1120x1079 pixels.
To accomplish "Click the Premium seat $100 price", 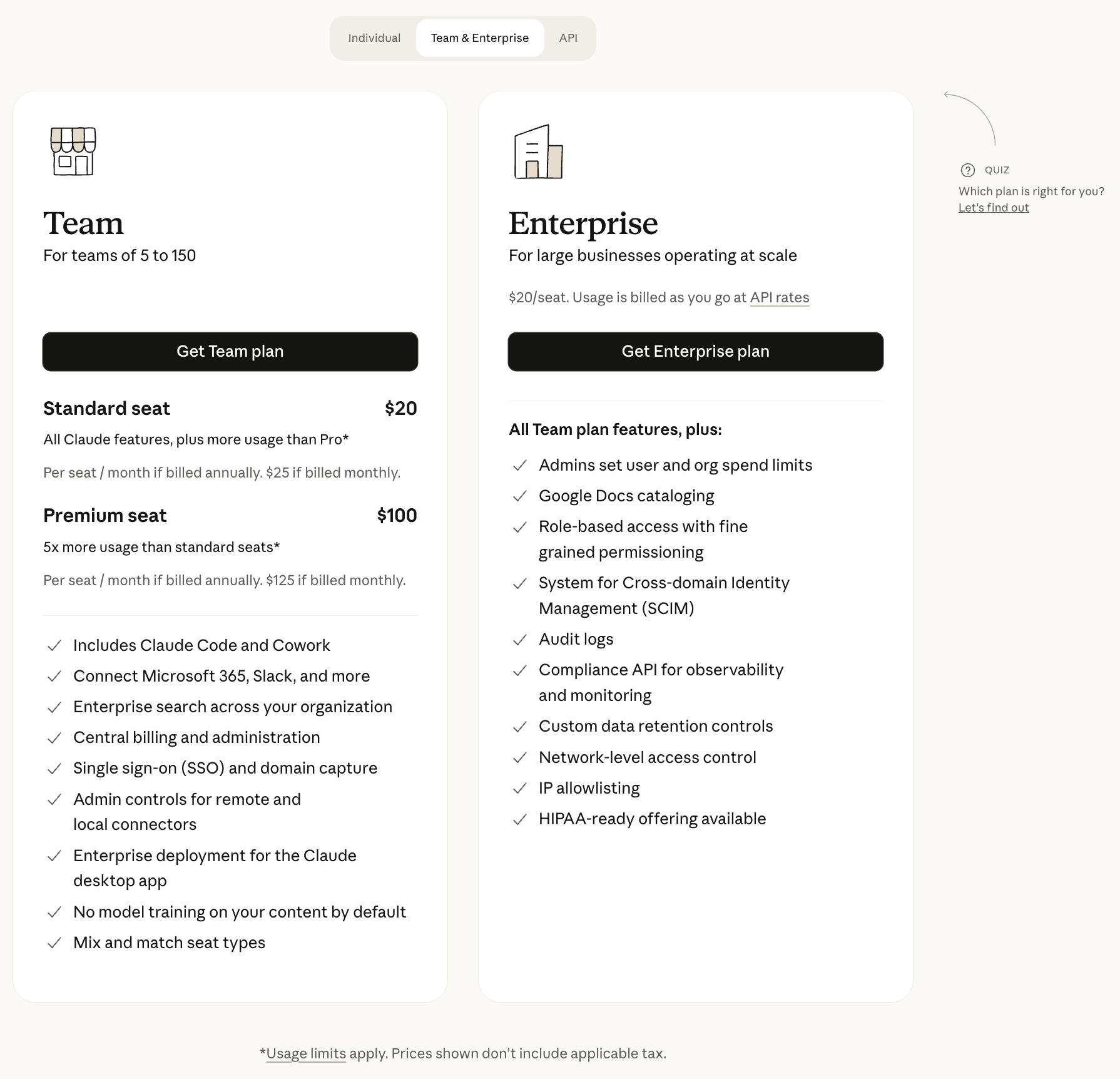I will (396, 516).
